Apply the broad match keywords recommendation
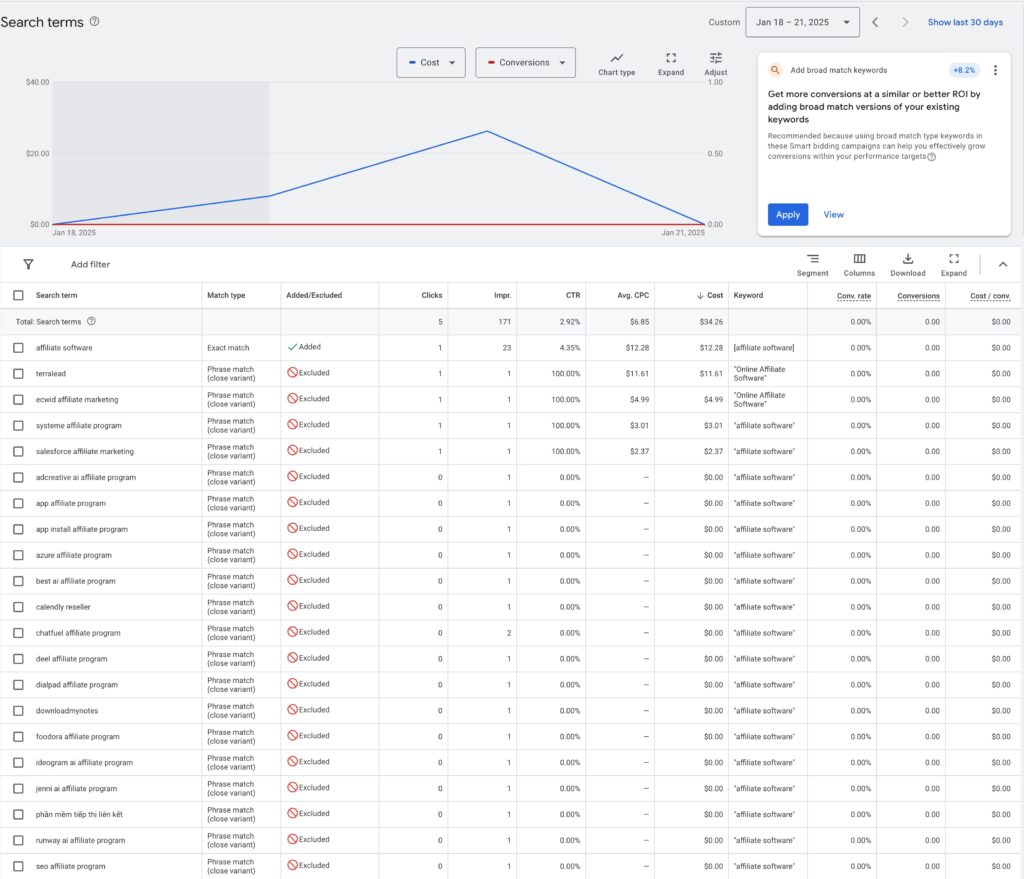The height and width of the screenshot is (879, 1024). (x=787, y=214)
